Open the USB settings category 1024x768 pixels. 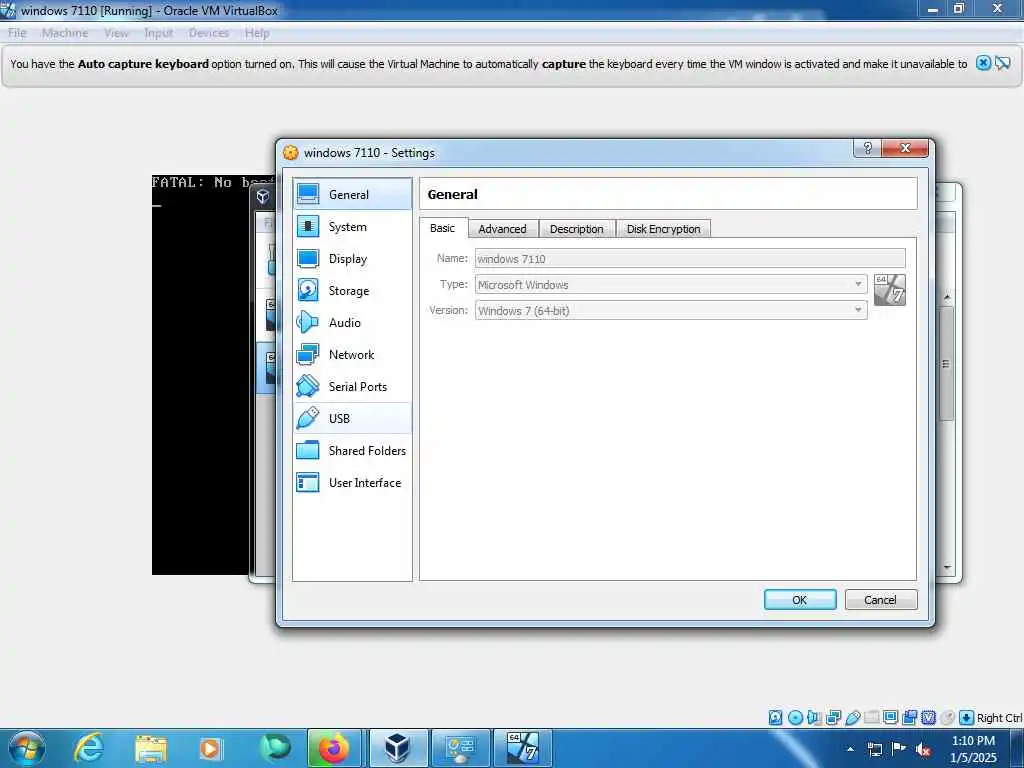tap(352, 419)
